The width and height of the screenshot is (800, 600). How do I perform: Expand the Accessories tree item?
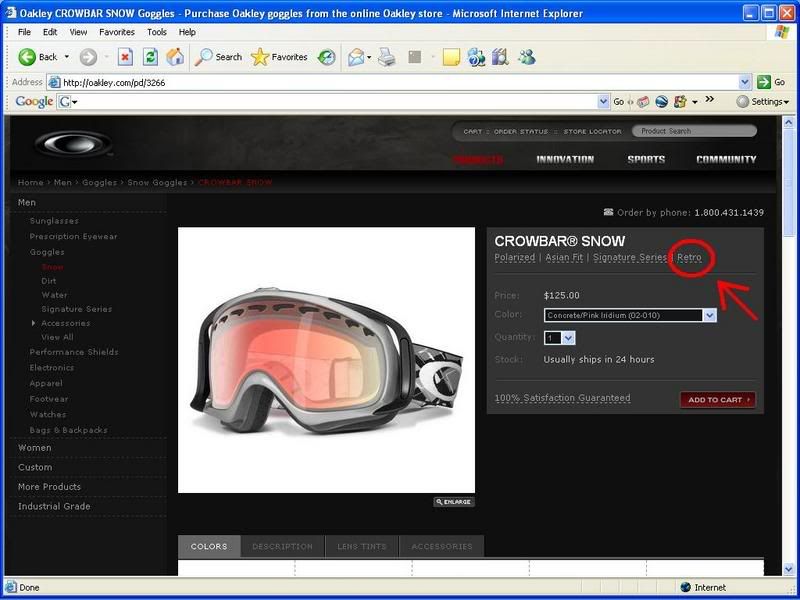[x=34, y=323]
